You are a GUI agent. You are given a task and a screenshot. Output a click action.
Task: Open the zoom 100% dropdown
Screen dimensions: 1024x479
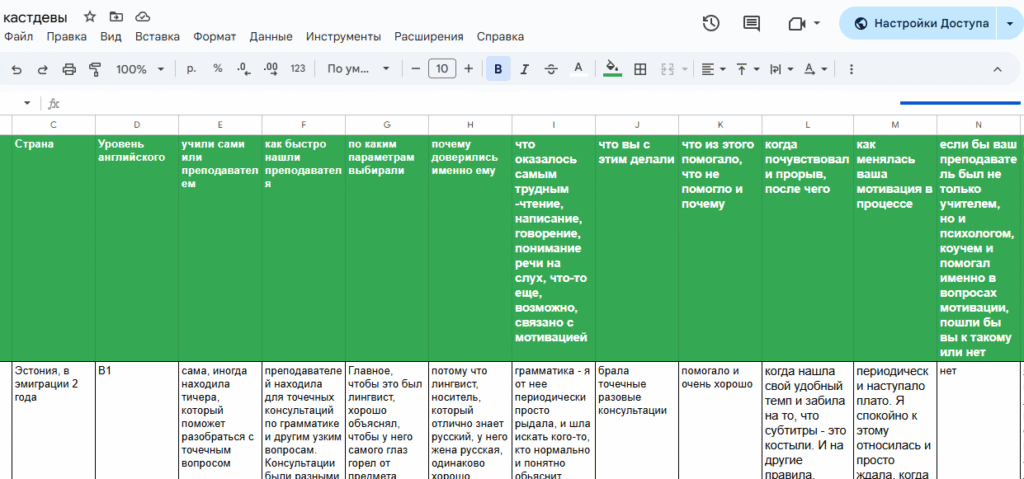(139, 69)
